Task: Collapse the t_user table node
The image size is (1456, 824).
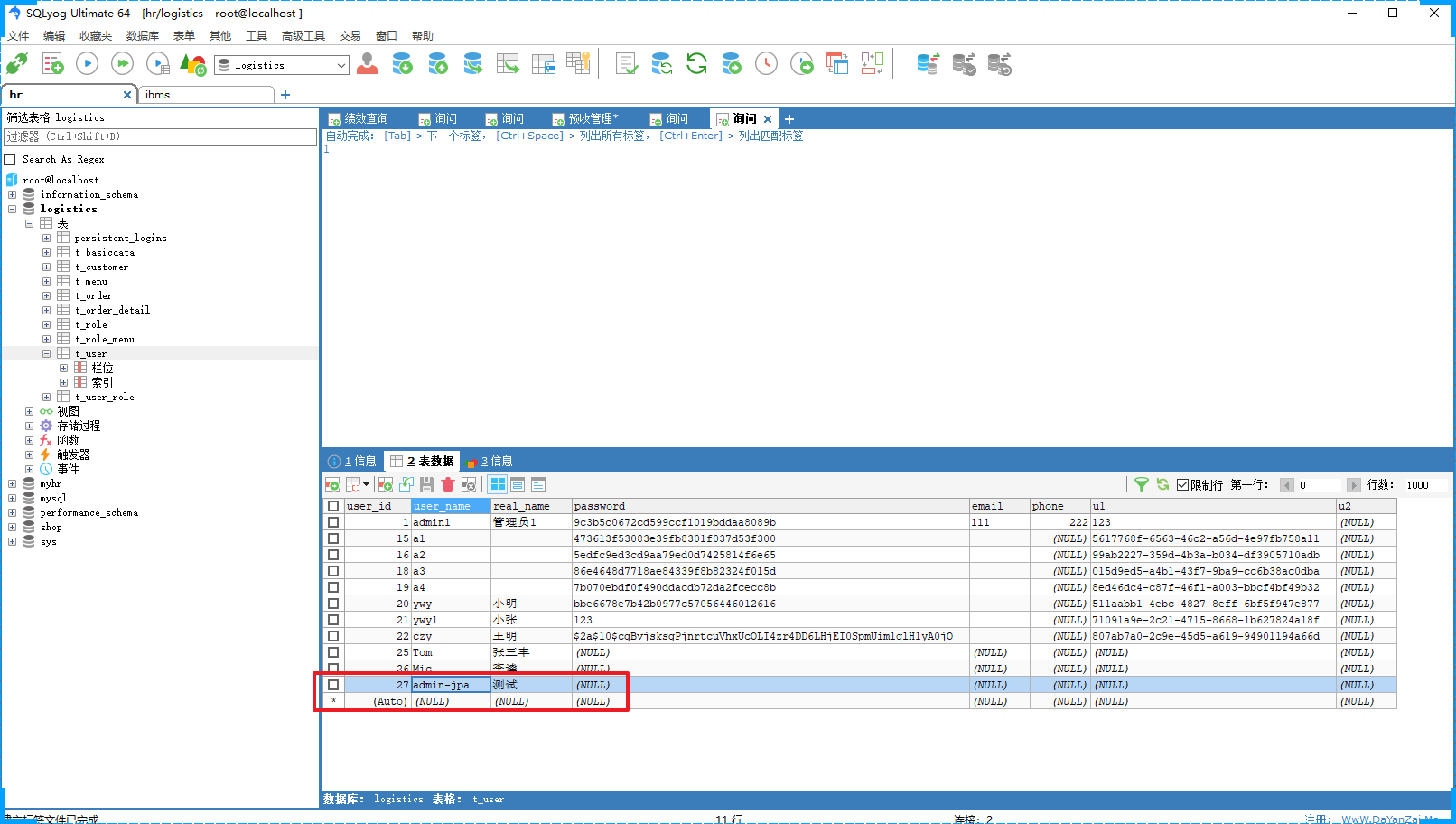Action: (x=46, y=353)
